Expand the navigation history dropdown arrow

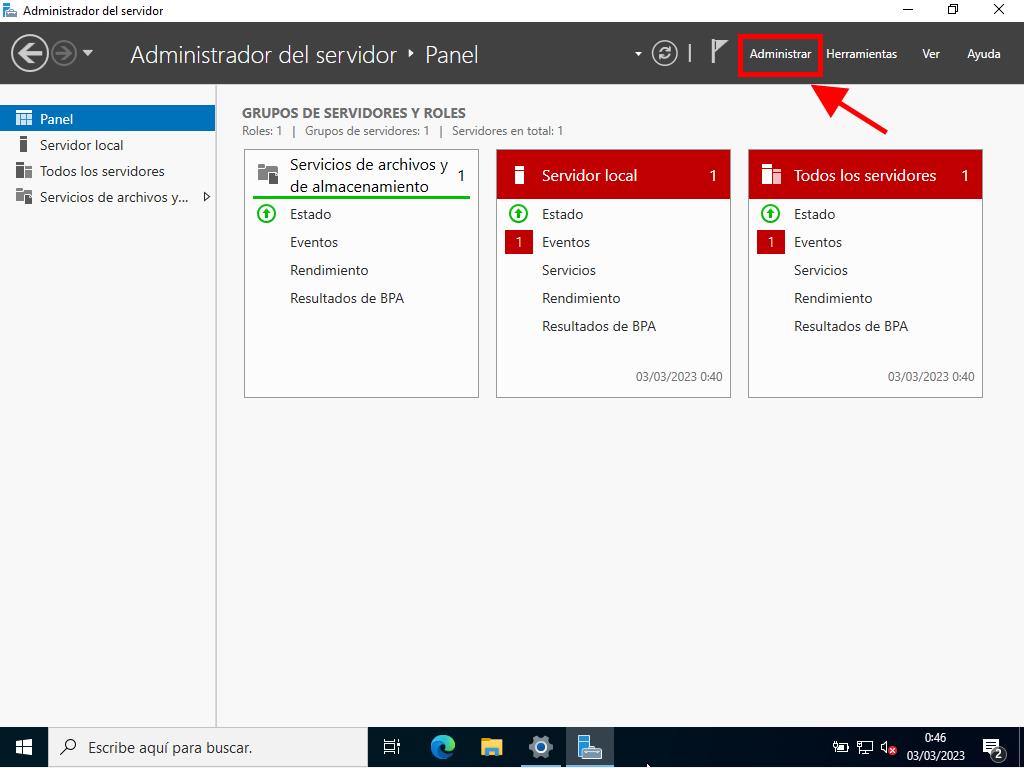coord(88,53)
